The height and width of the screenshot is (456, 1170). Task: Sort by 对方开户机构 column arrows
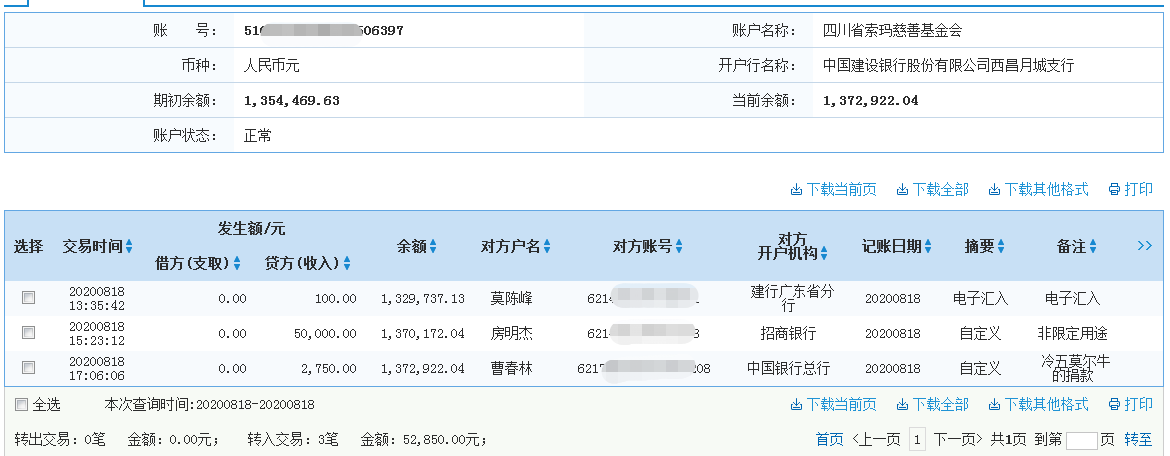(x=824, y=254)
